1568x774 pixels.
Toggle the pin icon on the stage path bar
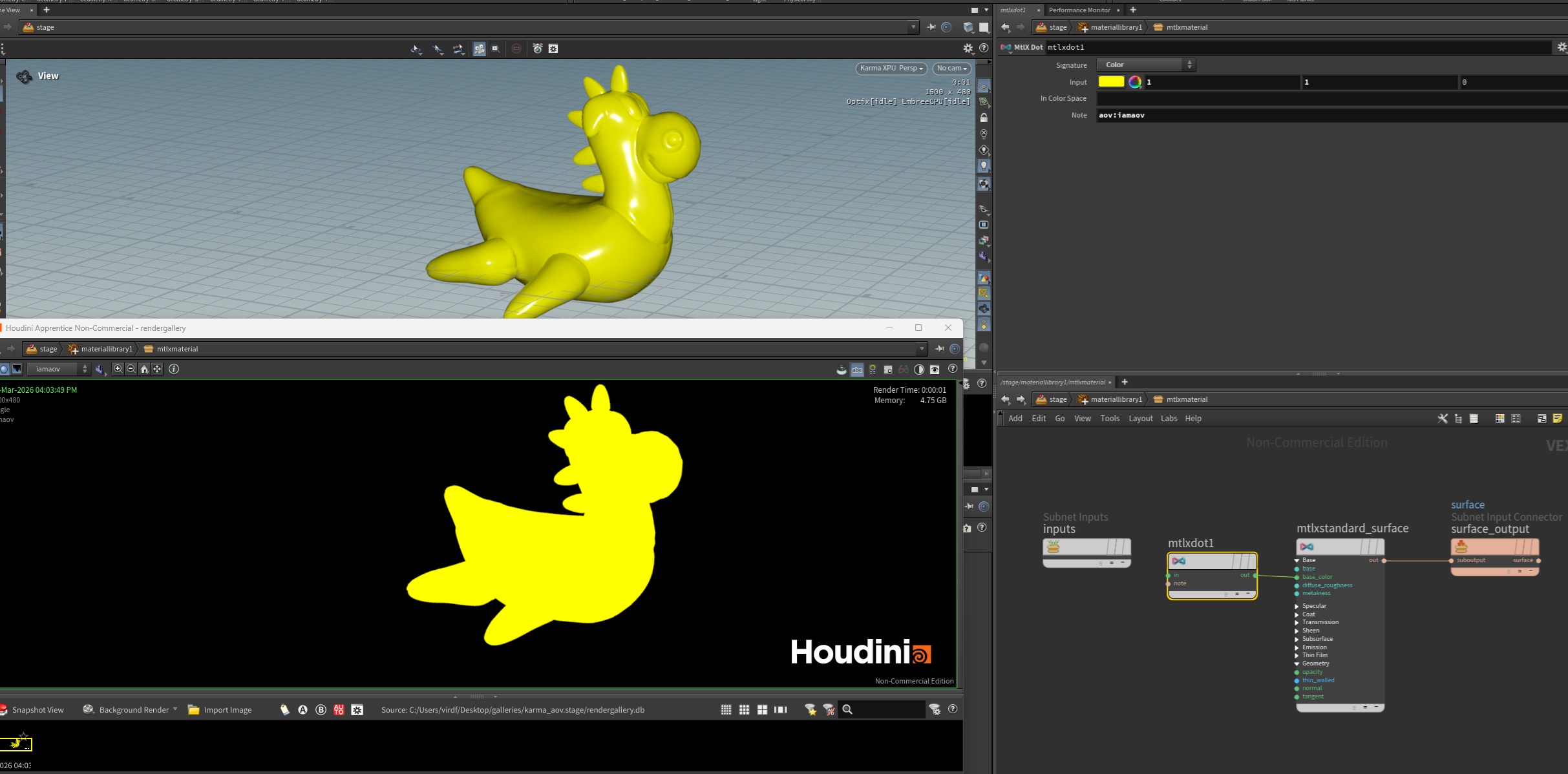pyautogui.click(x=931, y=27)
